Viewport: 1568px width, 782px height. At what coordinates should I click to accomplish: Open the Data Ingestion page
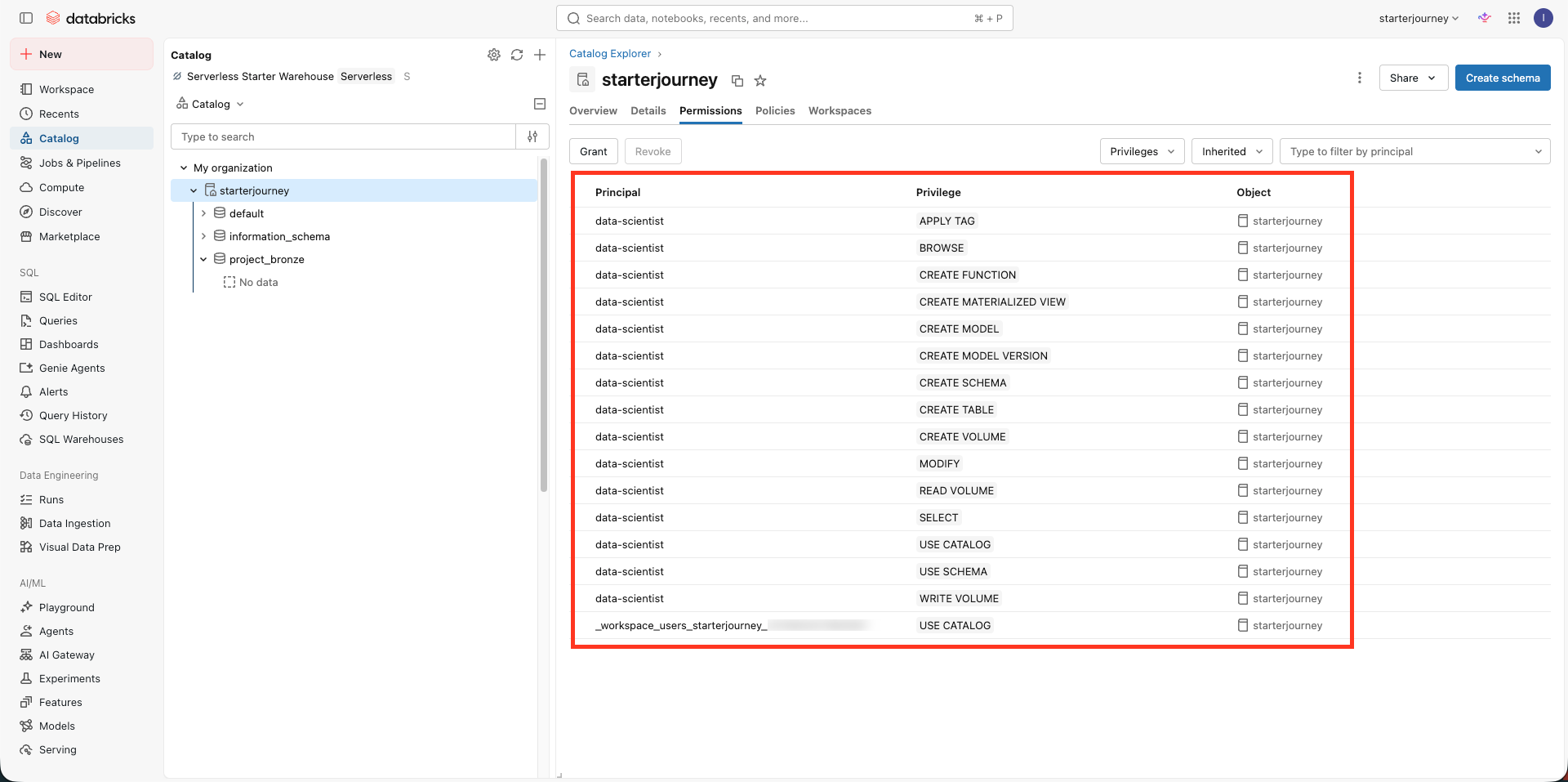(x=74, y=523)
